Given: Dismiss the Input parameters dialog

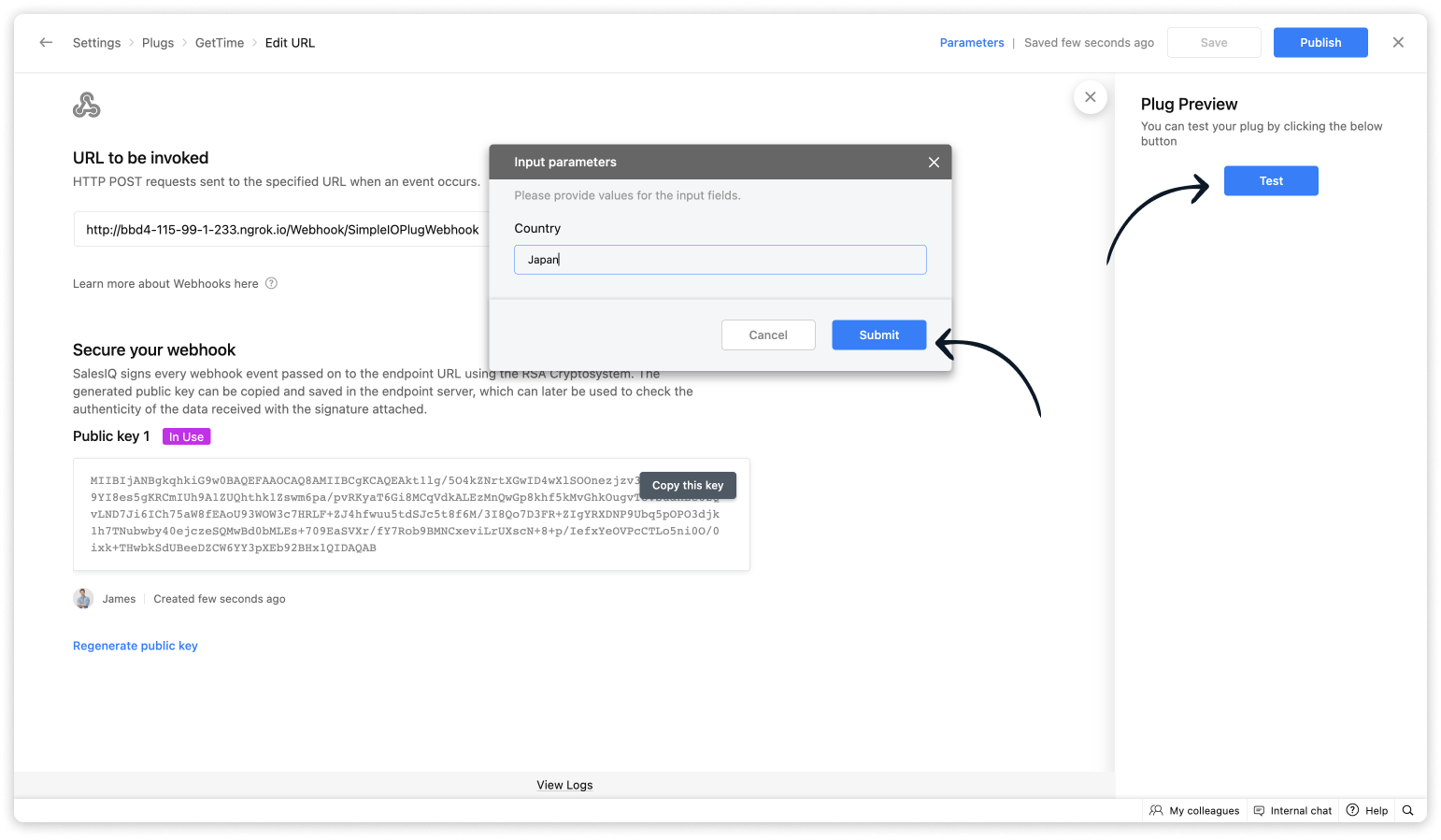Looking at the screenshot, I should tap(934, 163).
